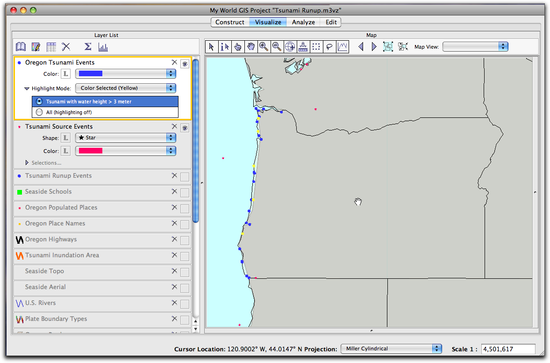Remove the Tsunami Runup Events layer
The height and width of the screenshot is (363, 550).
coord(174,175)
